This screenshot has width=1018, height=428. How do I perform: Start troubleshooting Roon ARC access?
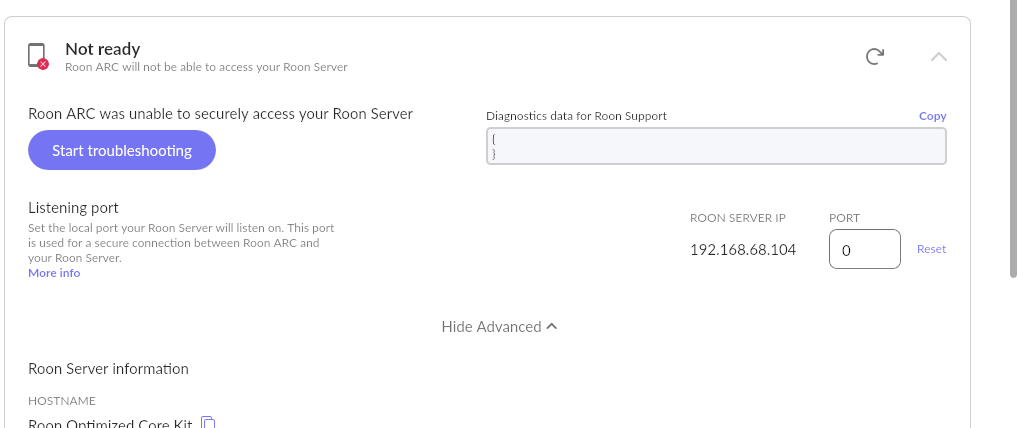click(122, 150)
